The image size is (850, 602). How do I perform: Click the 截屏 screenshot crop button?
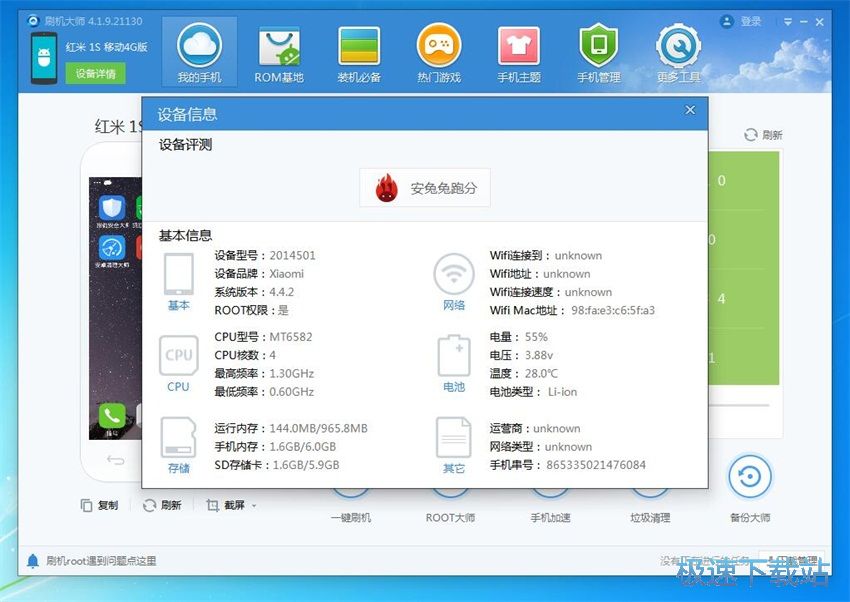[226, 505]
